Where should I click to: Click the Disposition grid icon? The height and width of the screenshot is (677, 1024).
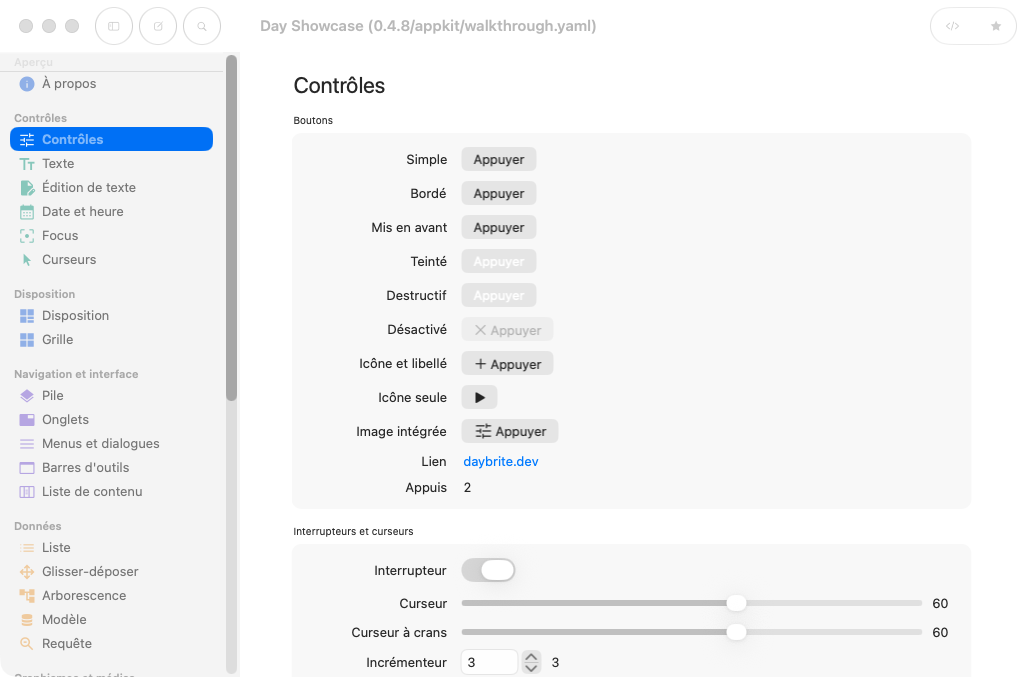(x=27, y=316)
